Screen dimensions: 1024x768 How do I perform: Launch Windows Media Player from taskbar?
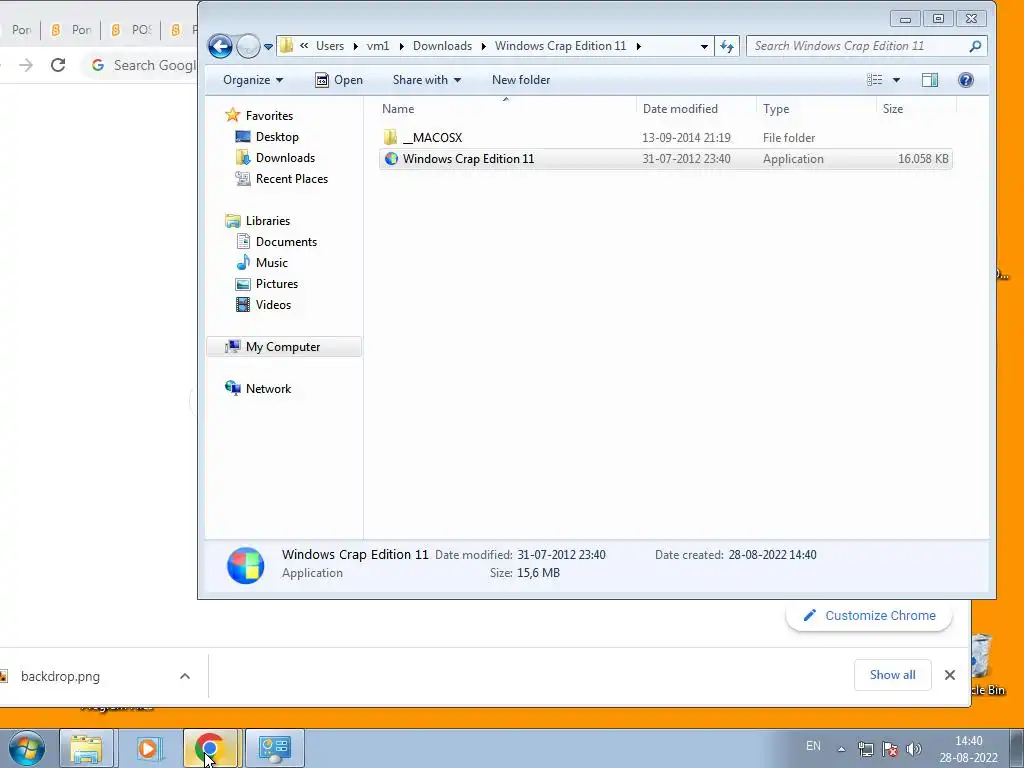(149, 748)
